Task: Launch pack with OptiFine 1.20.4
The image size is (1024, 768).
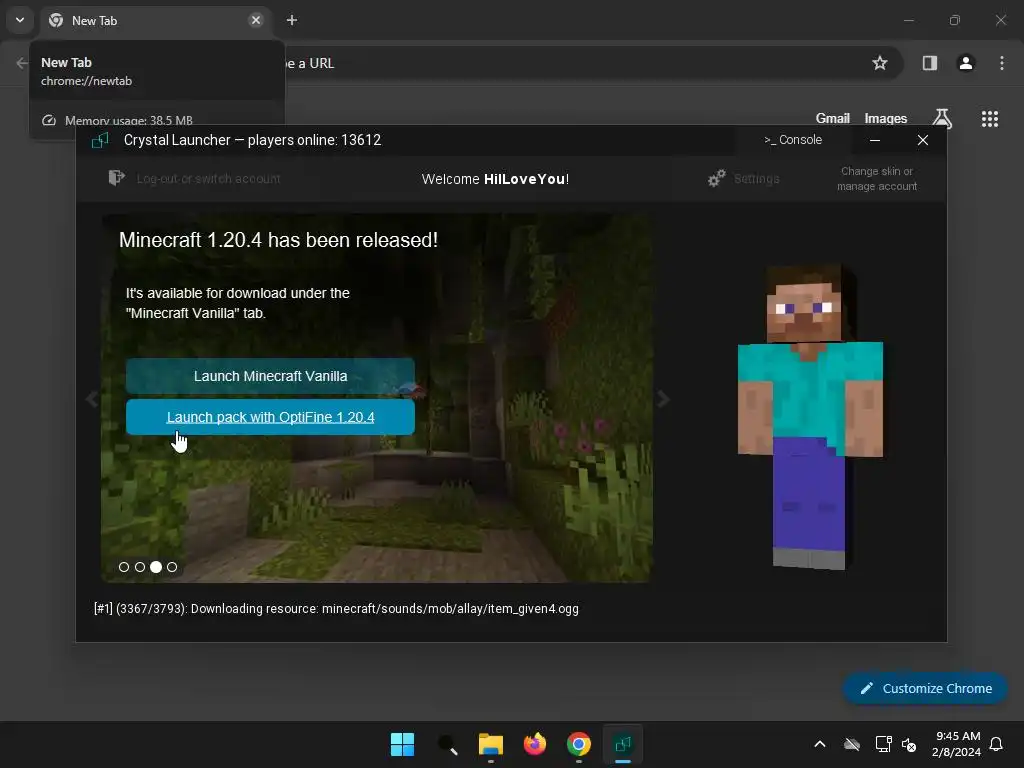Action: coord(270,417)
